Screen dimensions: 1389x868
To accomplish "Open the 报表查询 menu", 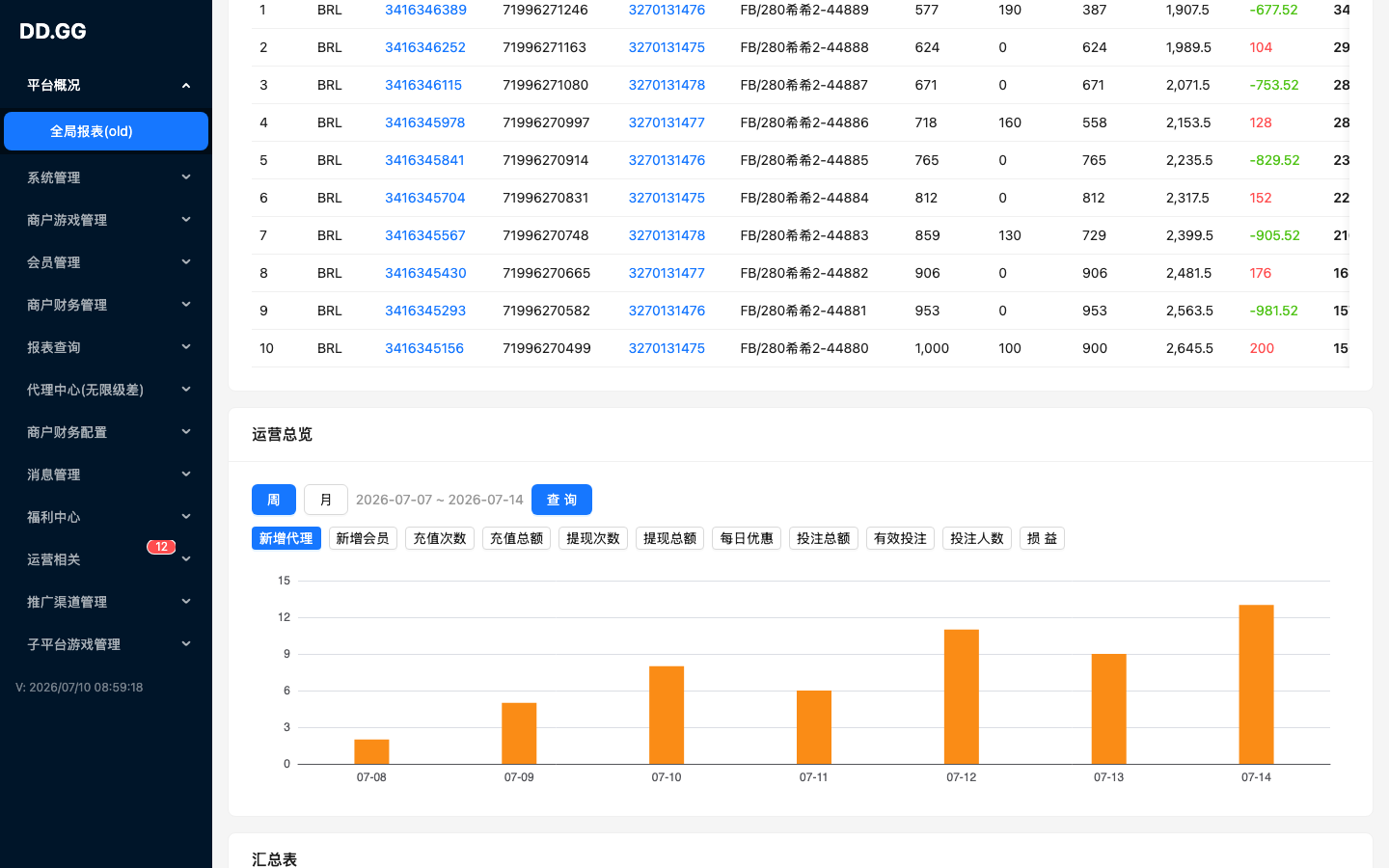I will pos(106,347).
